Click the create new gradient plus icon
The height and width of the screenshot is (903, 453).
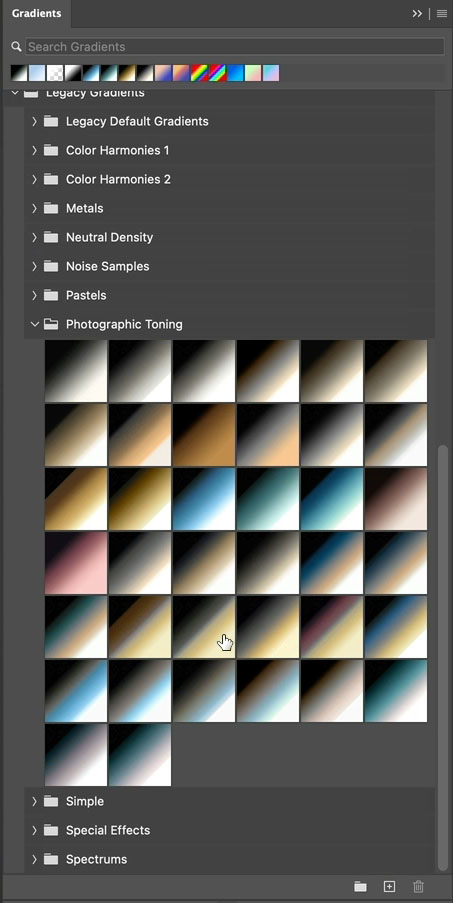[x=390, y=886]
